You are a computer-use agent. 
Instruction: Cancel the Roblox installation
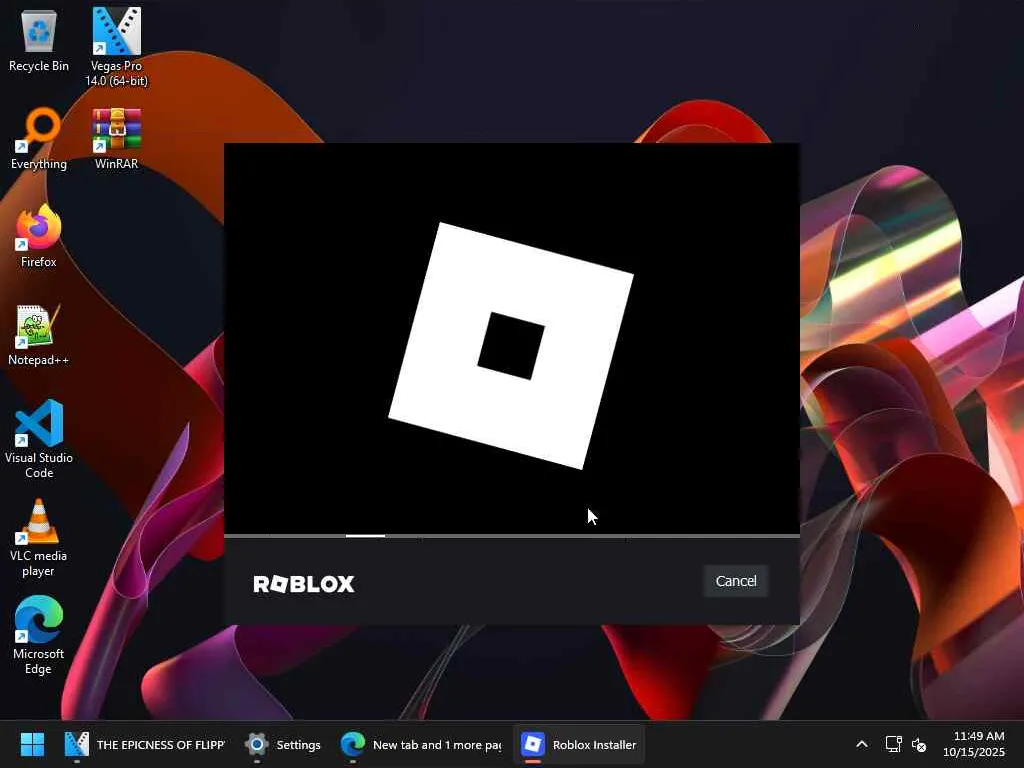[736, 581]
